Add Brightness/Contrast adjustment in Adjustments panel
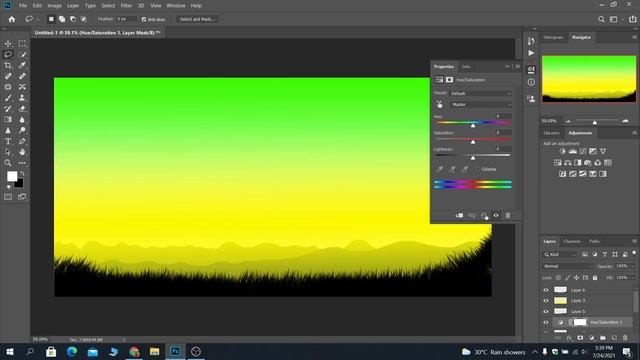640x360 pixels. point(563,151)
